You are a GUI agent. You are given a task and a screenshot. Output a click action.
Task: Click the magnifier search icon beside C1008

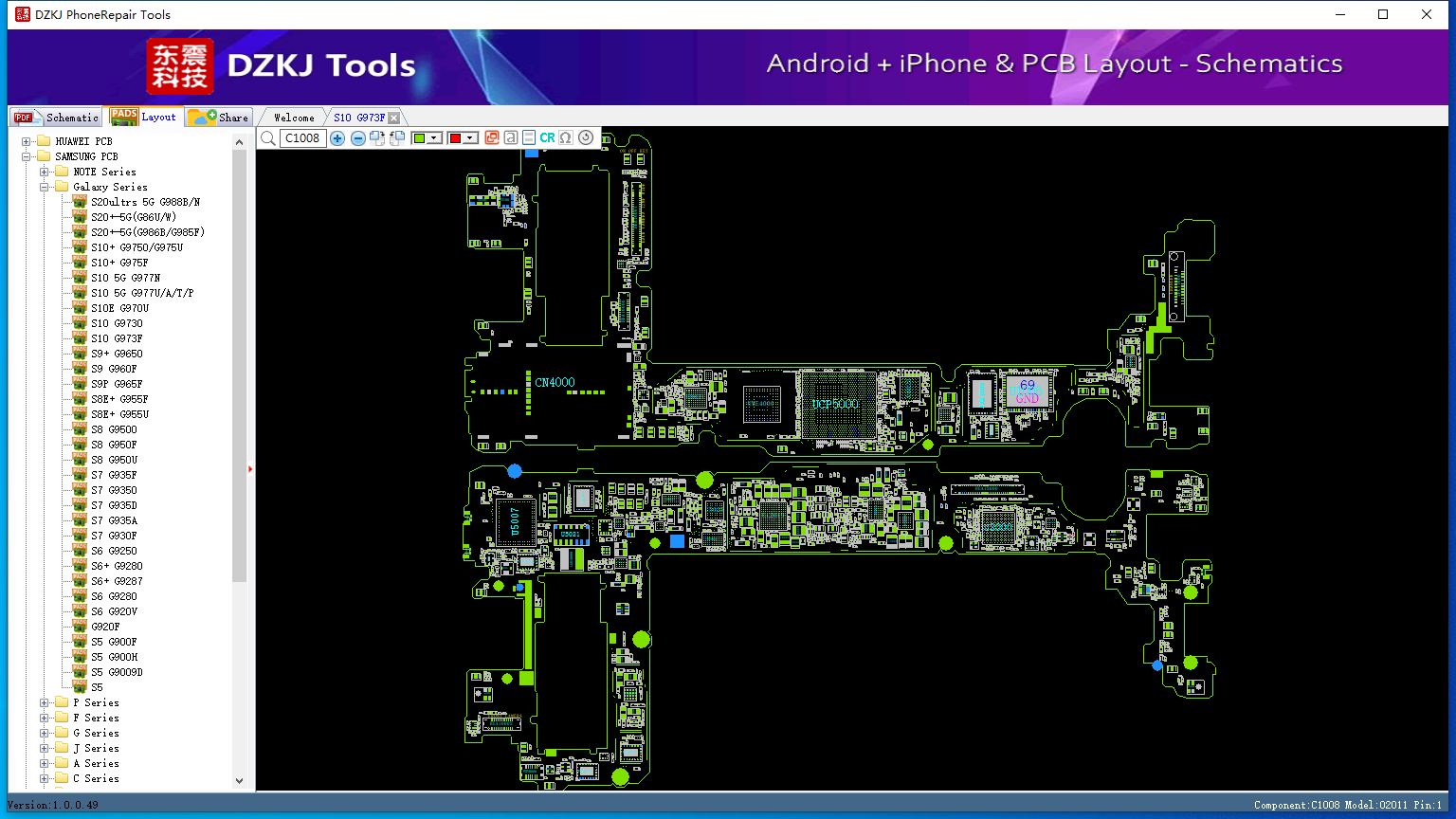(x=268, y=138)
